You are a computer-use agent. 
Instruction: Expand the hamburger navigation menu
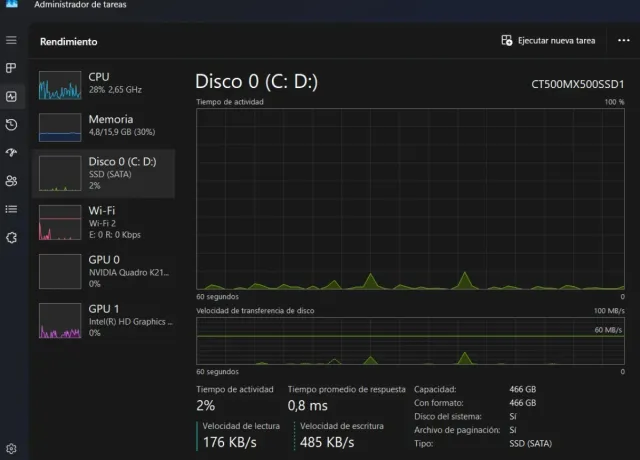(12, 40)
